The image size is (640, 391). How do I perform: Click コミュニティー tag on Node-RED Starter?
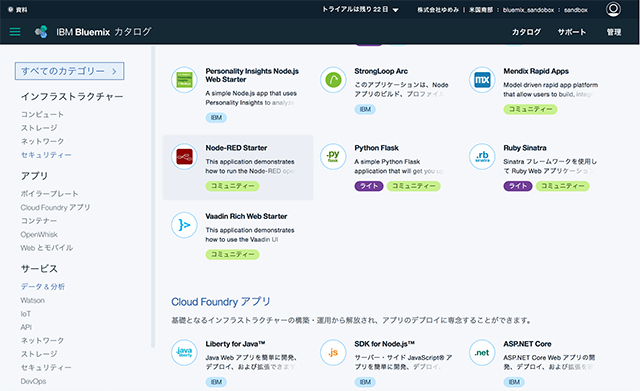pyautogui.click(x=232, y=186)
